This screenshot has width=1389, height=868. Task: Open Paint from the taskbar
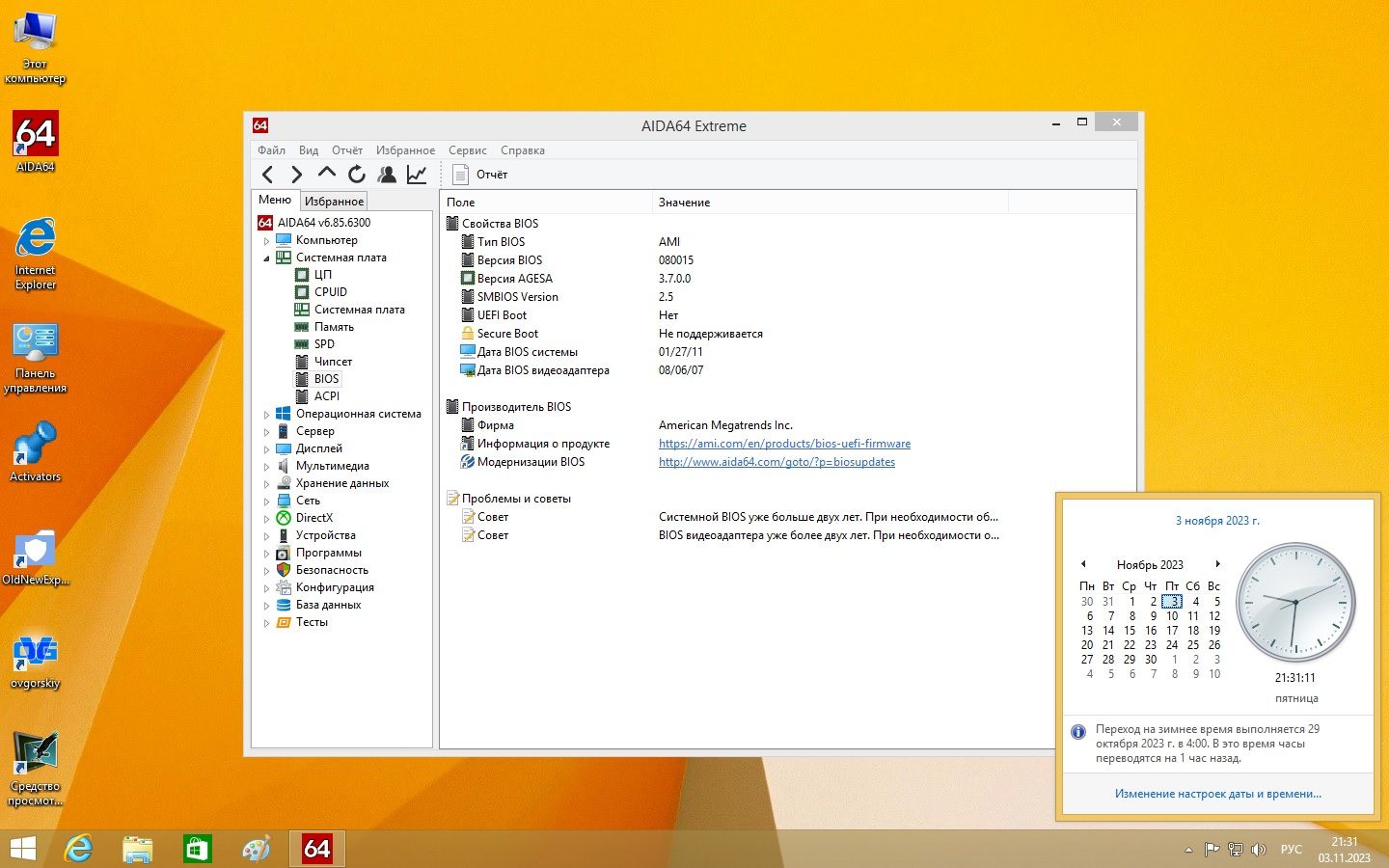click(257, 849)
